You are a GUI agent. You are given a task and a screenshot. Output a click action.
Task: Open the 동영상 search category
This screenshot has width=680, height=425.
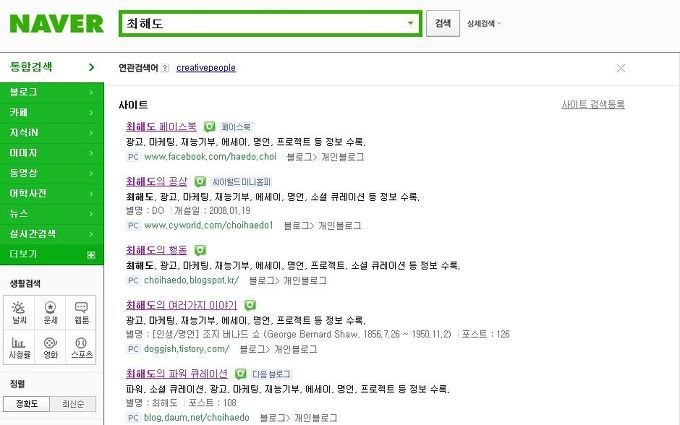point(52,173)
